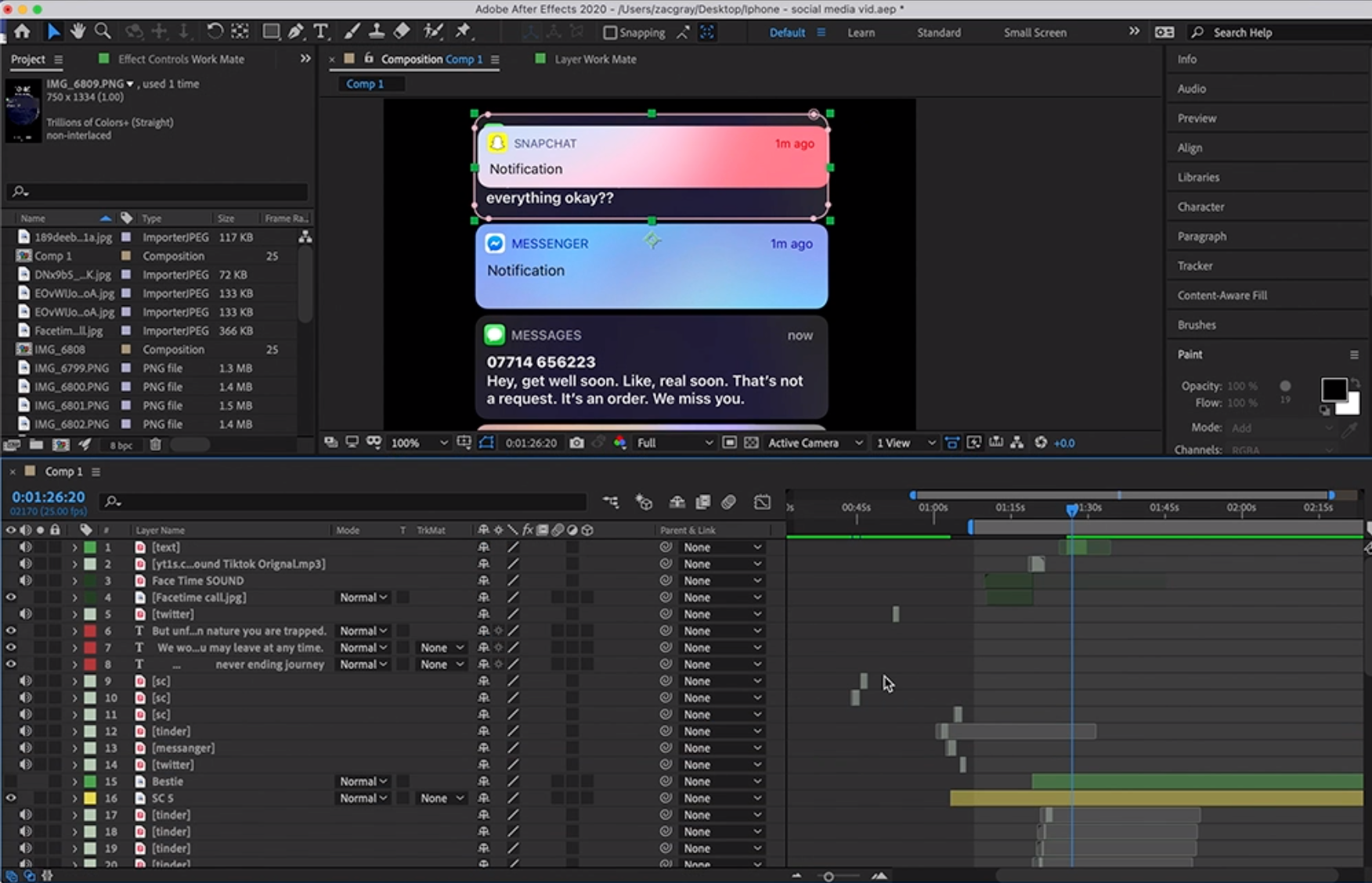The width and height of the screenshot is (1372, 883).
Task: Select the Horizontal Type tool
Action: click(x=320, y=31)
